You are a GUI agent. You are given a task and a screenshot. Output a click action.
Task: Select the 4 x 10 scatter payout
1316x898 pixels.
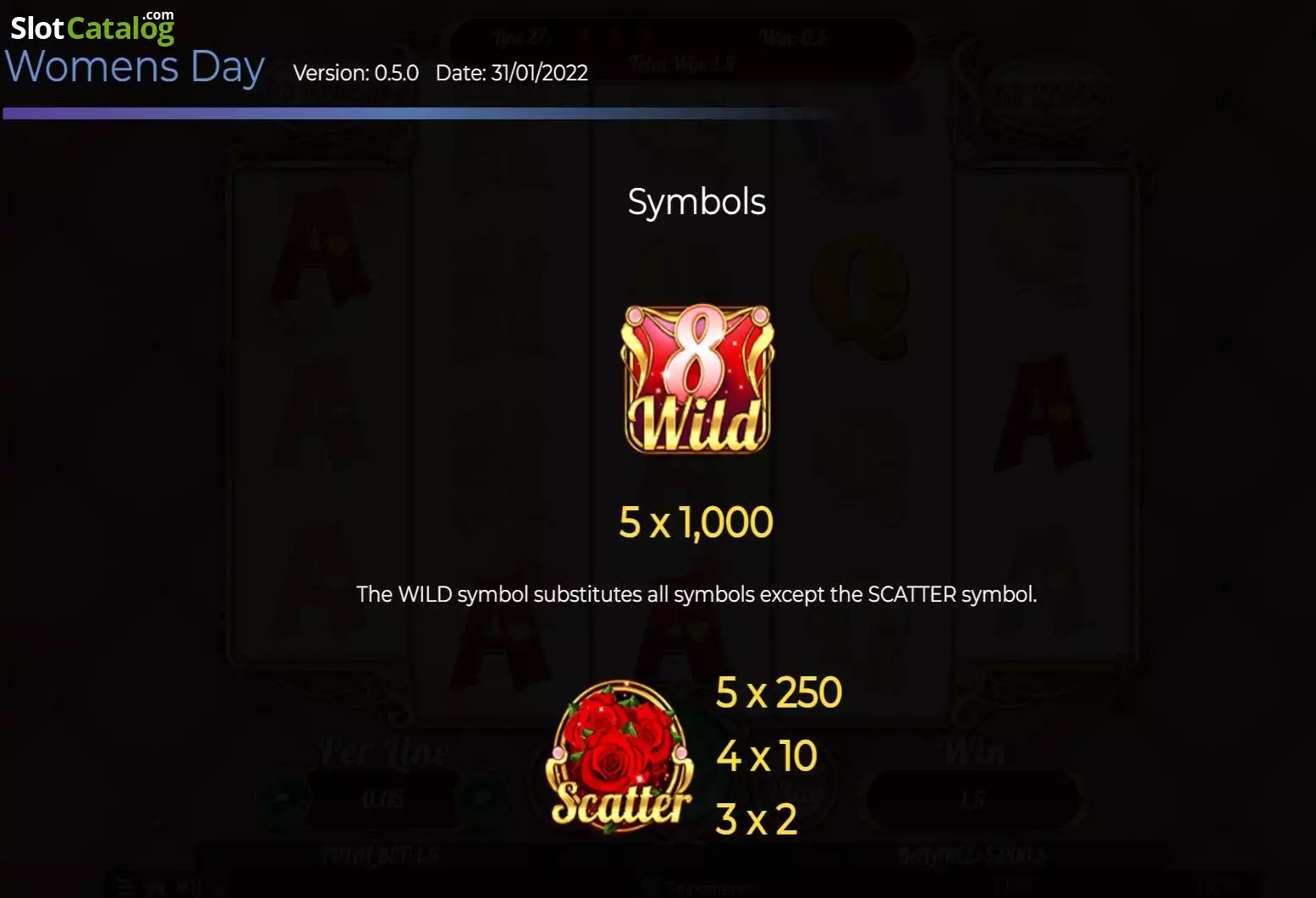(767, 756)
